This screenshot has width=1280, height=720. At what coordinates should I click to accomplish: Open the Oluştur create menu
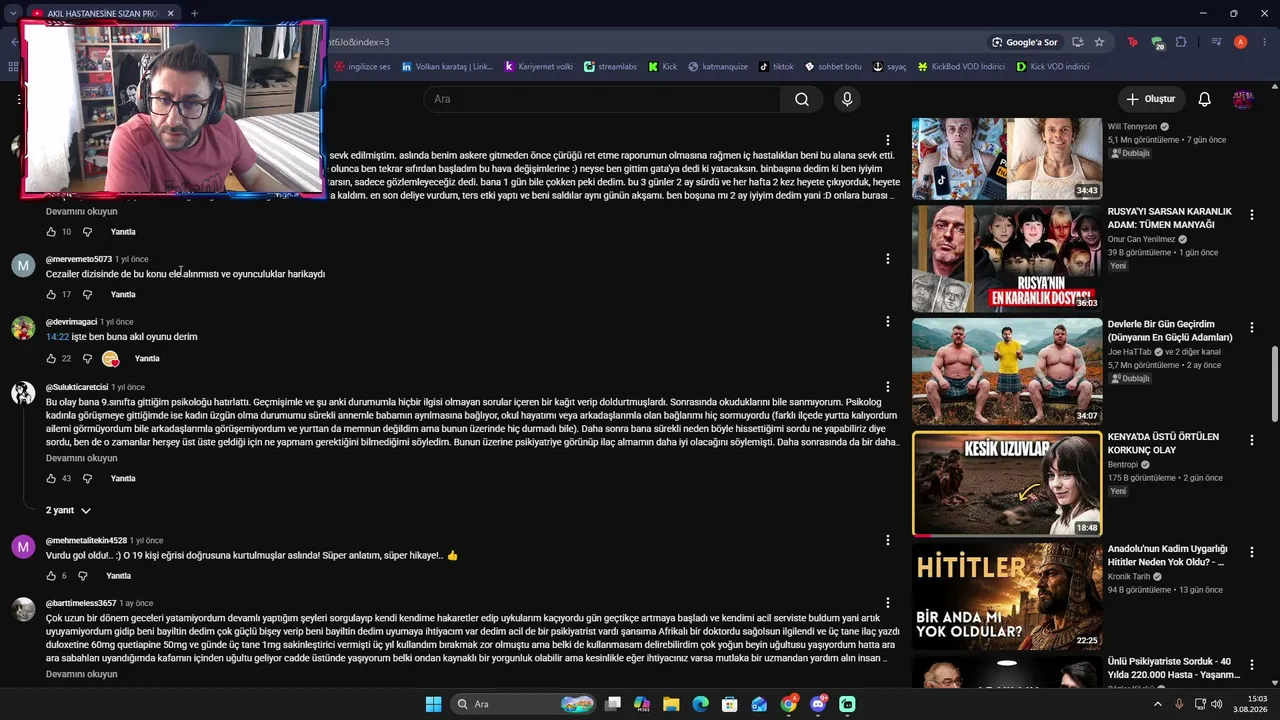pyautogui.click(x=1150, y=99)
